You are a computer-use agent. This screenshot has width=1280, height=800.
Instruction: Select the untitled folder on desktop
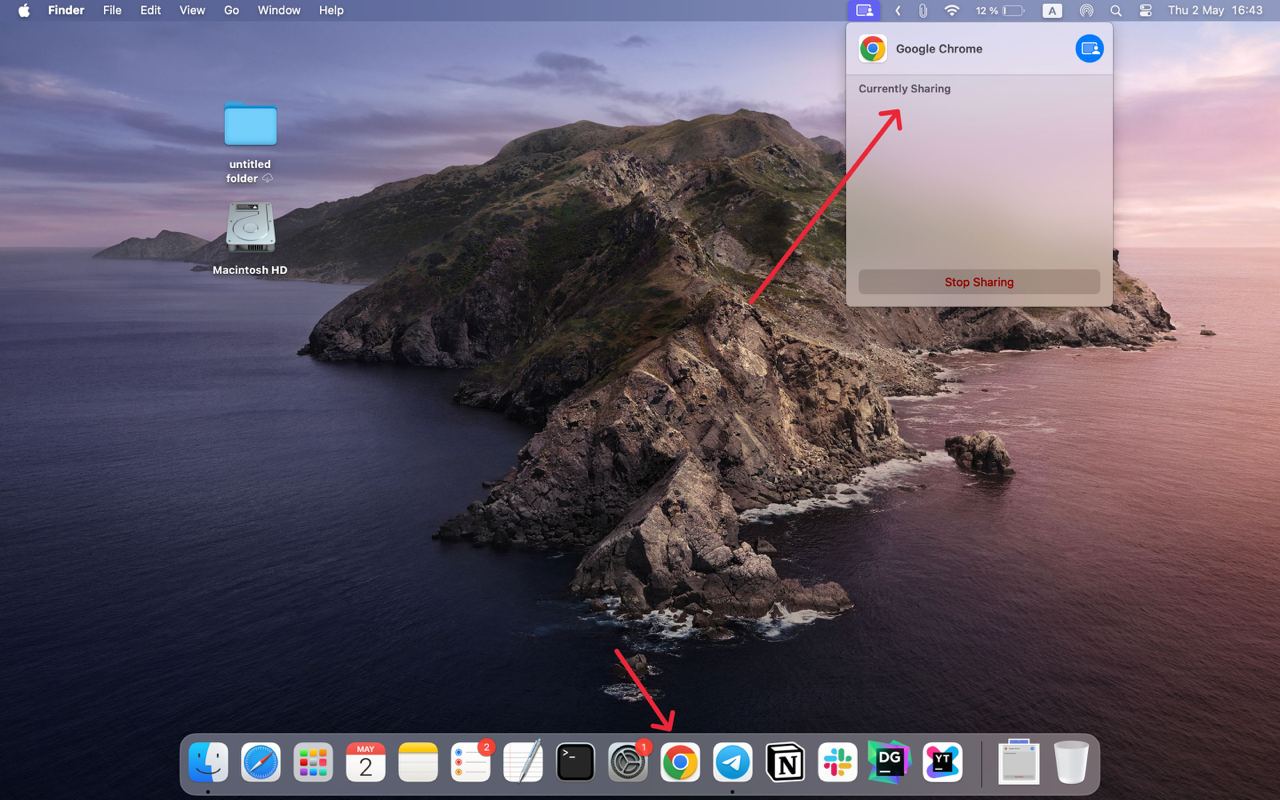tap(250, 125)
